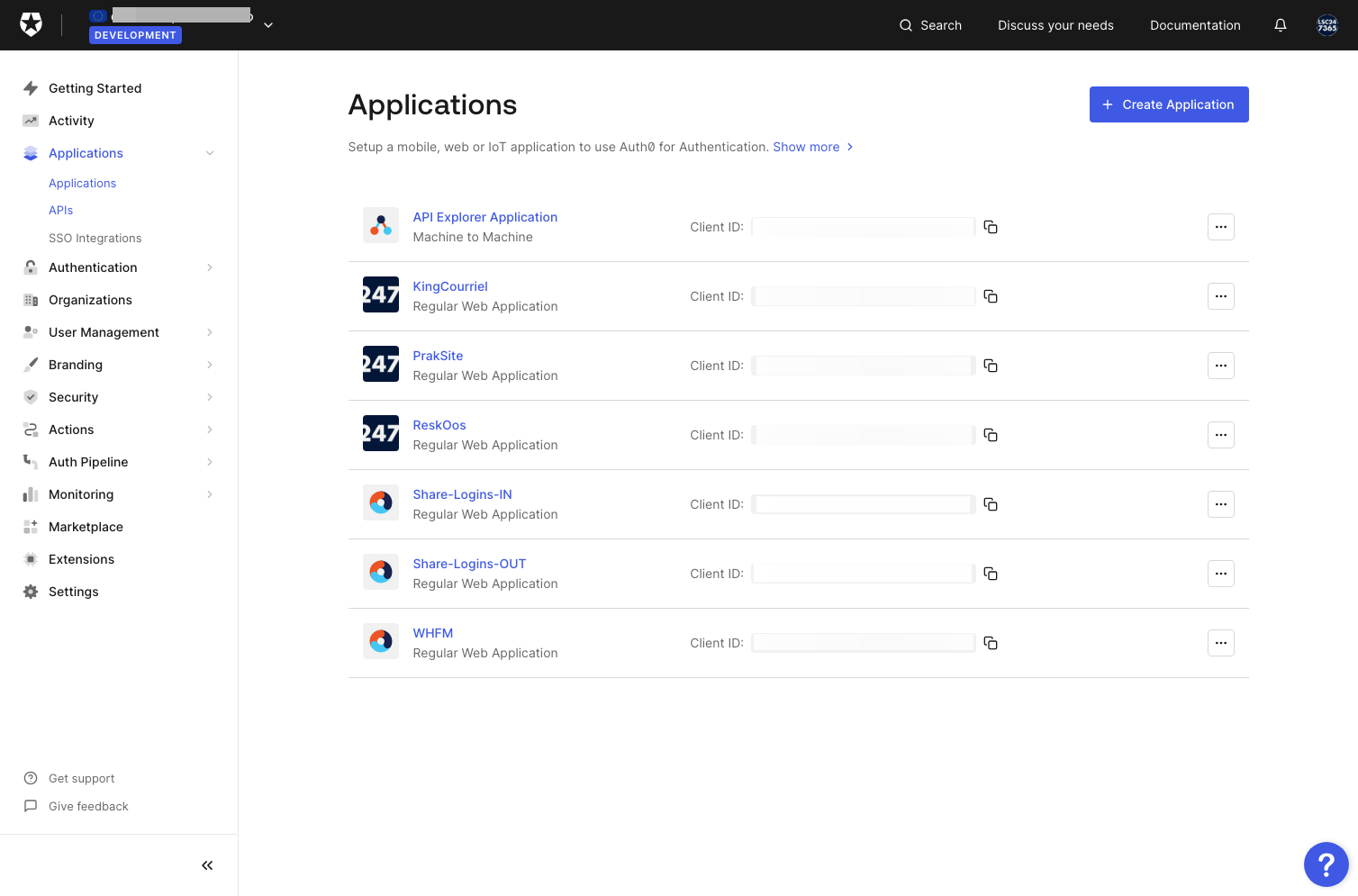Screen dimensions: 1358x896
Task: Open the Activity sidebar item
Action: pos(71,121)
